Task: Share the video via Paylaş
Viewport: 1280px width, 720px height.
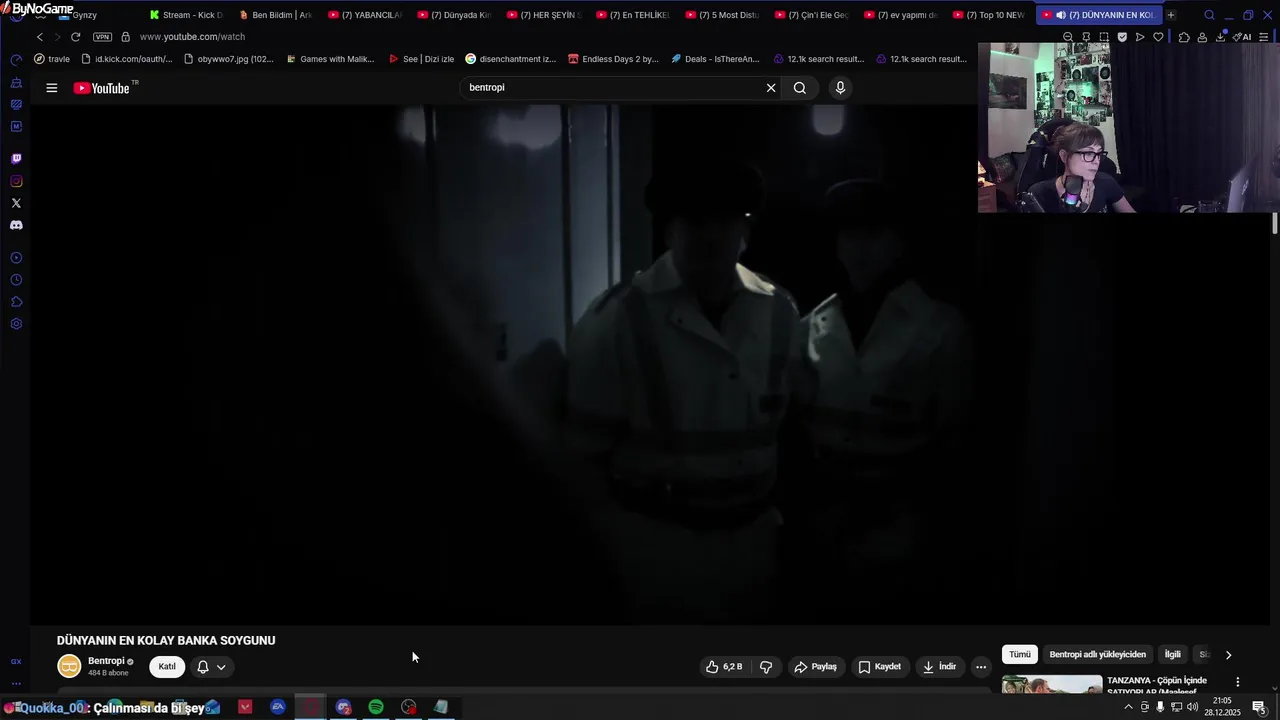Action: click(x=816, y=667)
